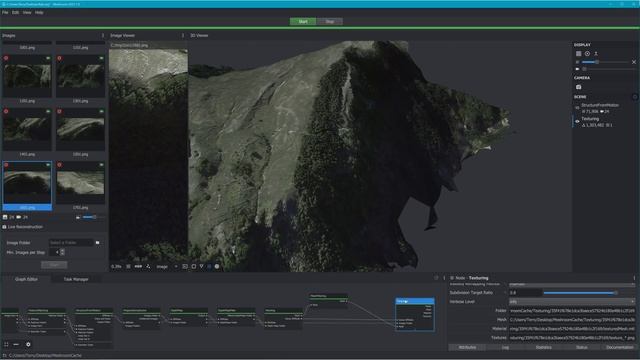Open the Help menu

point(39,13)
